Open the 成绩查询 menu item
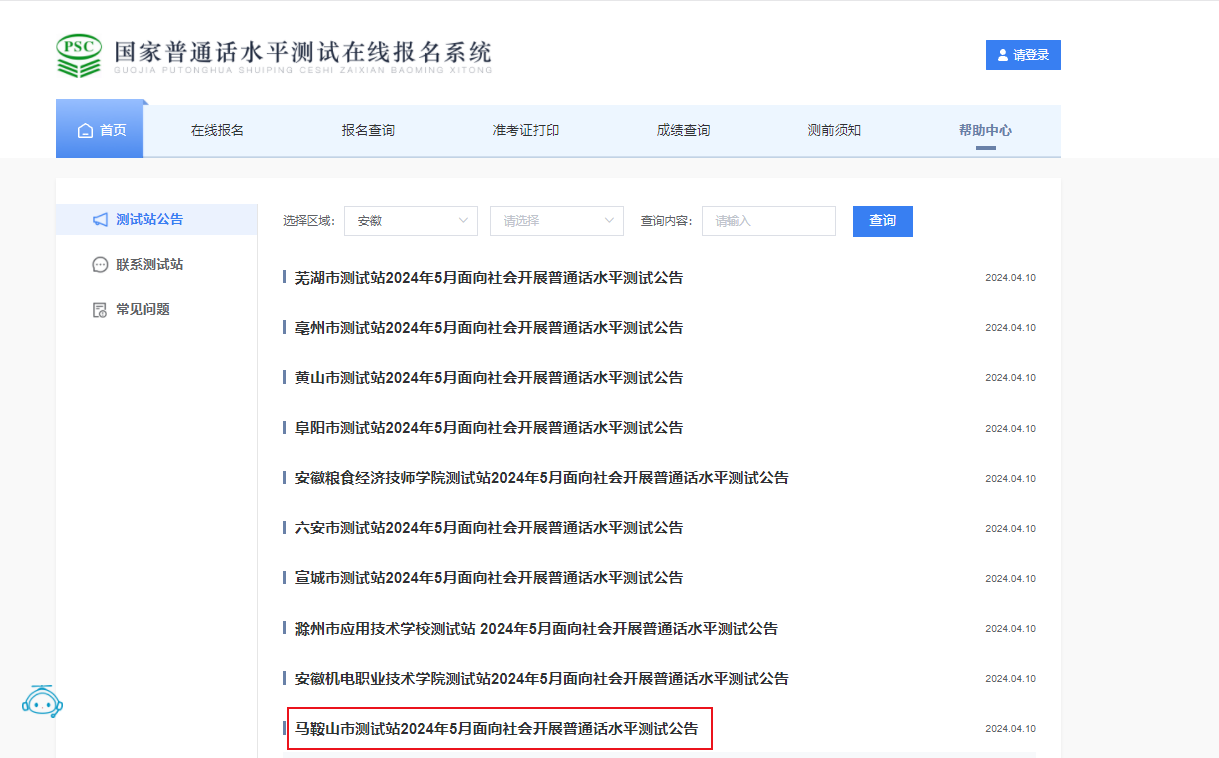Image resolution: width=1219 pixels, height=758 pixels. 683,131
